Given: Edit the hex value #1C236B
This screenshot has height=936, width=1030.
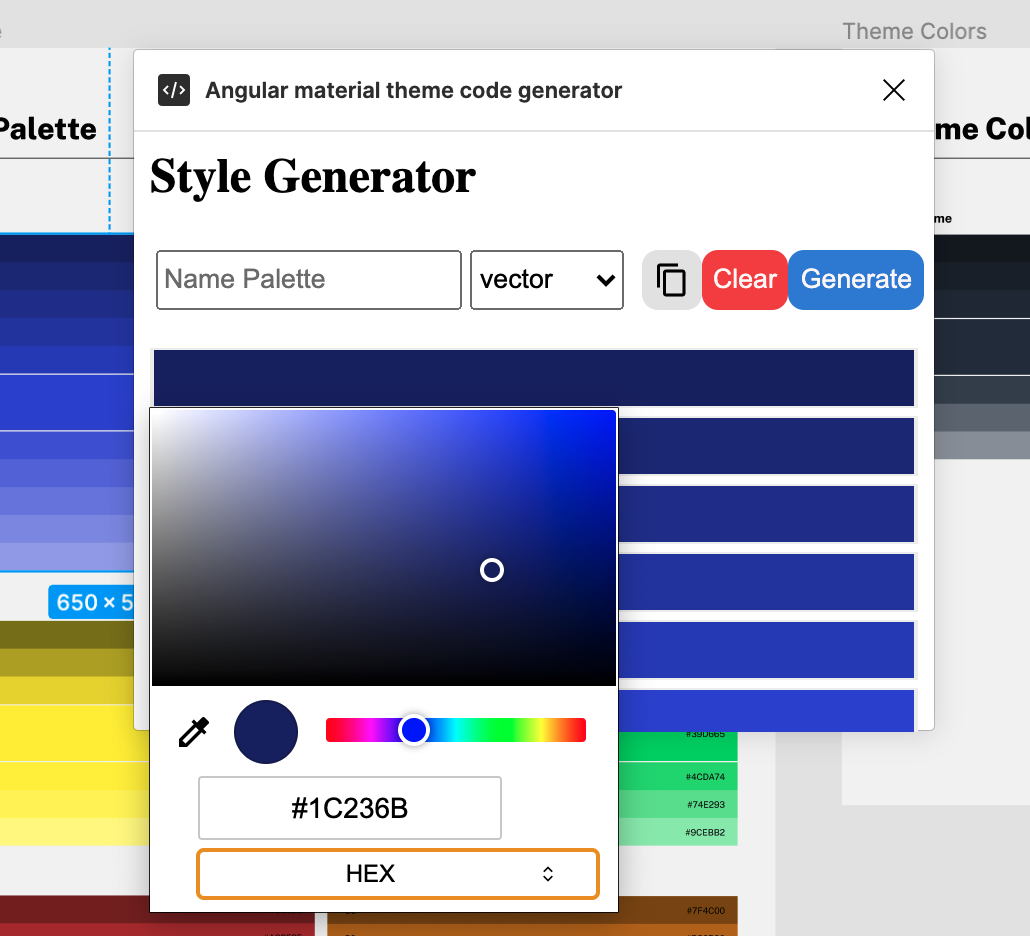Looking at the screenshot, I should tap(349, 808).
